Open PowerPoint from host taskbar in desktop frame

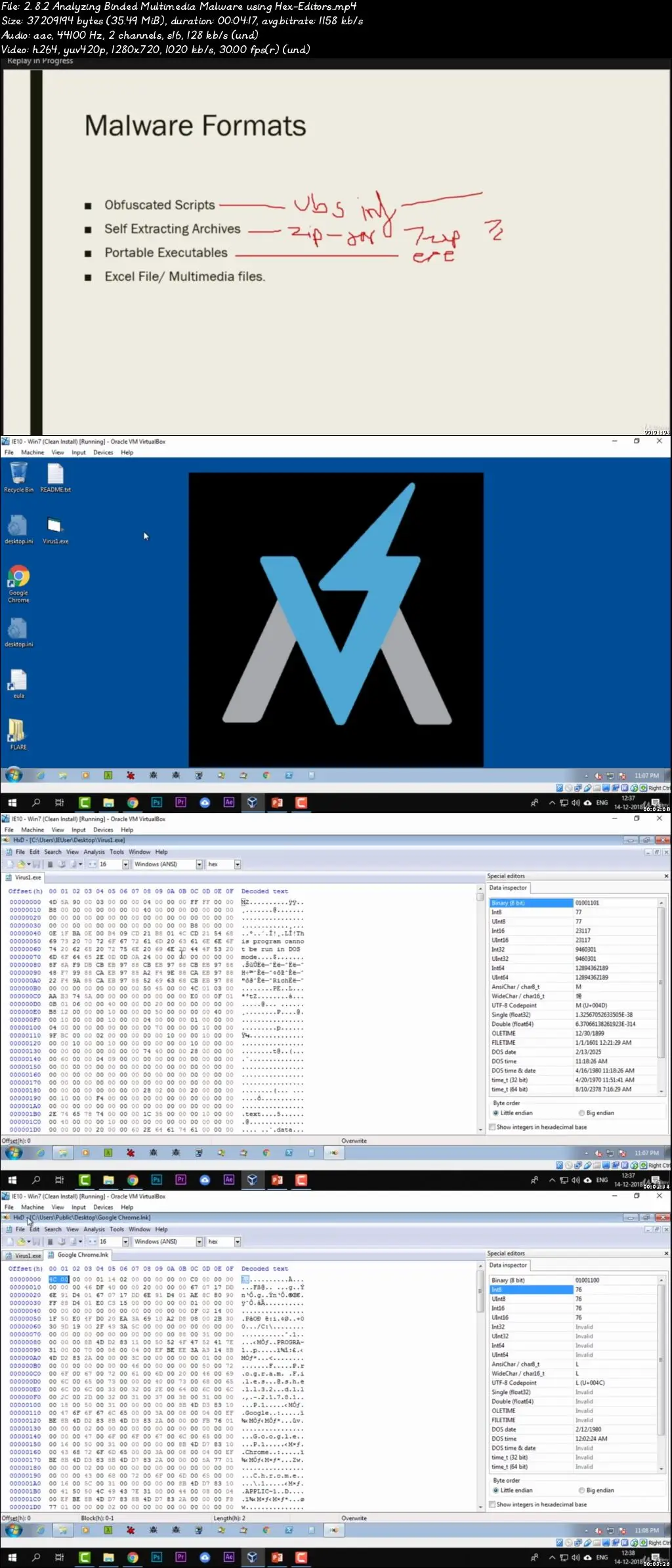pos(277,802)
